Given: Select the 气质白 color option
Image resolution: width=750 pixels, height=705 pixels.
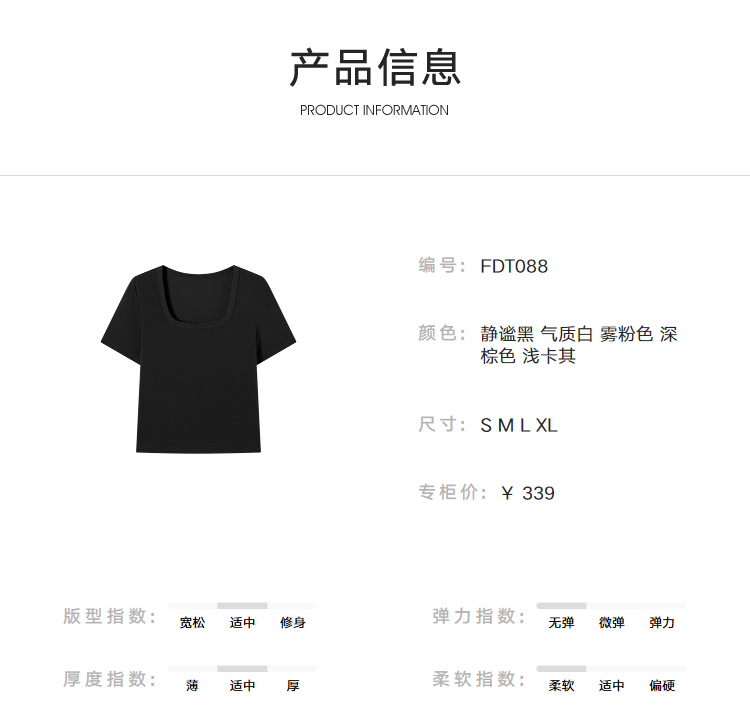Looking at the screenshot, I should pos(567,334).
